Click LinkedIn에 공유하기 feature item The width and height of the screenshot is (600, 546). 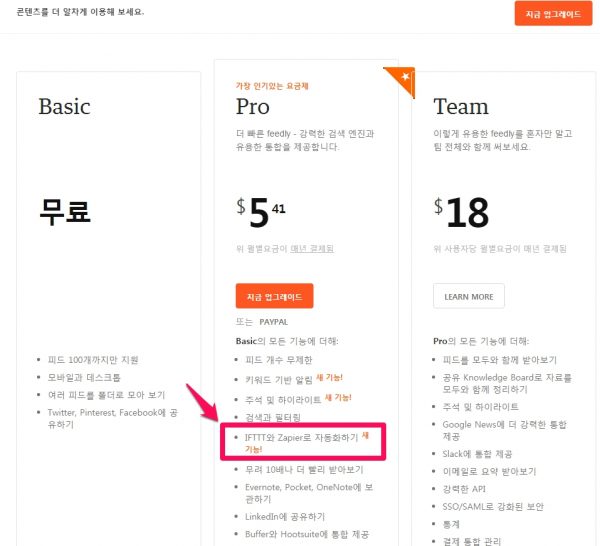click(285, 516)
